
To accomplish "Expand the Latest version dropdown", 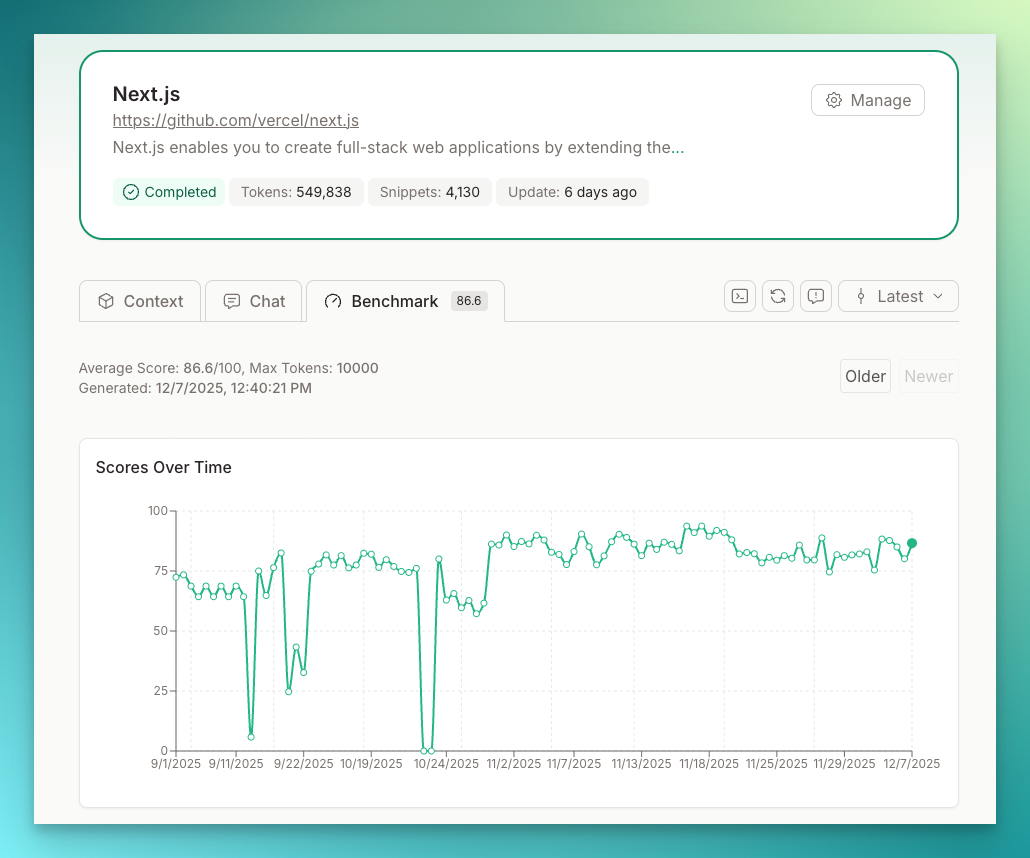I will point(898,296).
